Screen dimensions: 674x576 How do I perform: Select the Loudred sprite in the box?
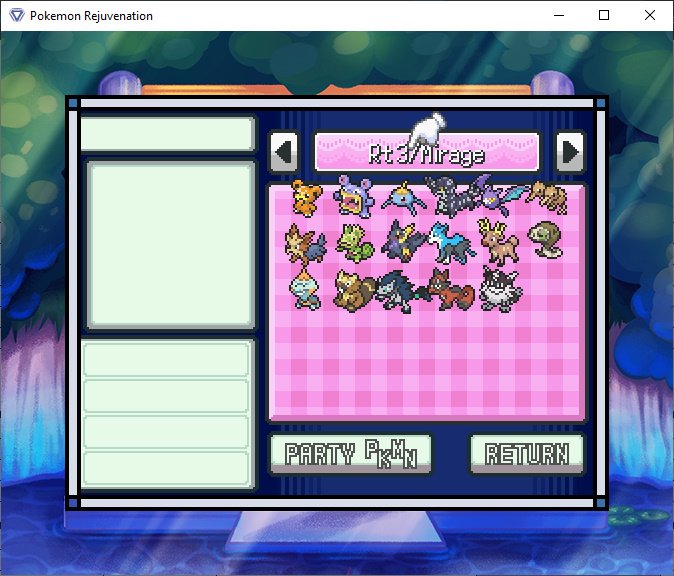click(354, 197)
